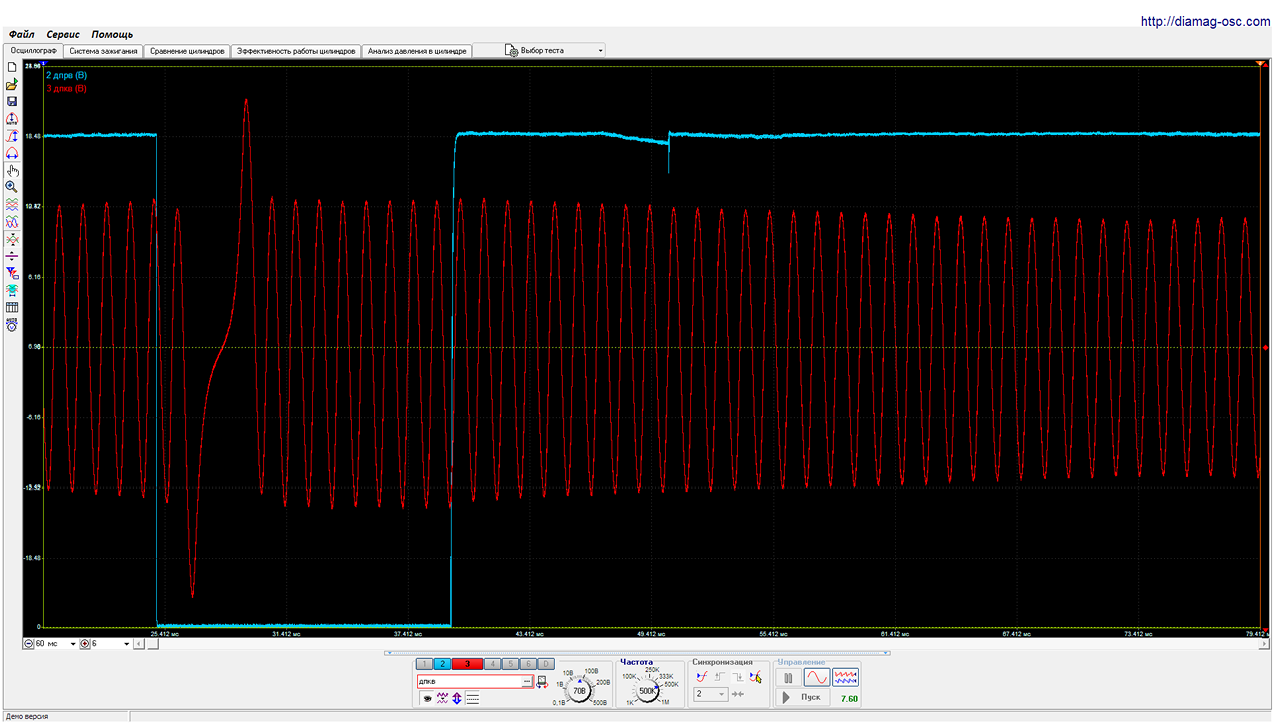Click the sync cursor pointer icon
The height and width of the screenshot is (725, 1280).
click(x=756, y=677)
